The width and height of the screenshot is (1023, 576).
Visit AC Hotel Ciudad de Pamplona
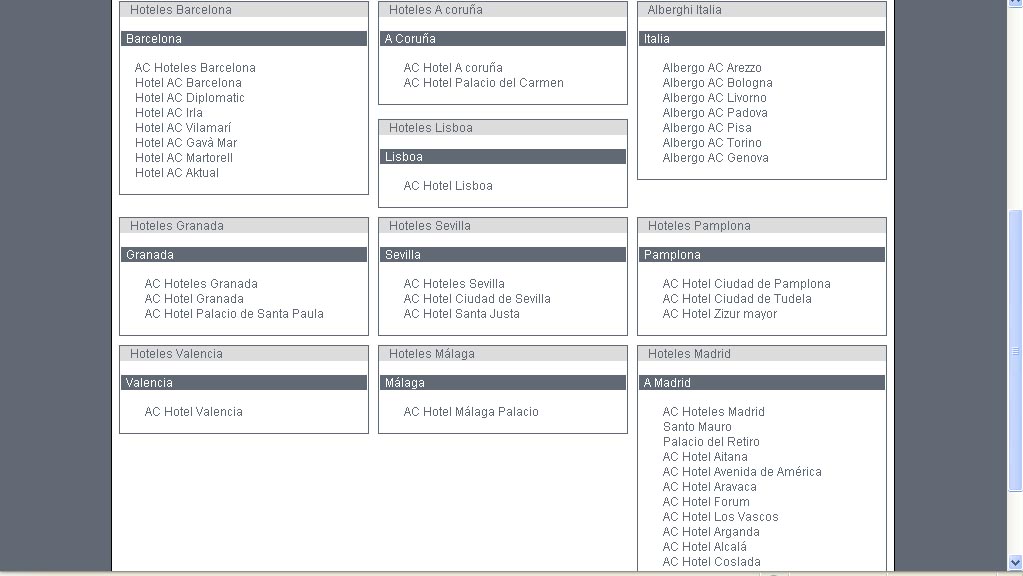[746, 284]
